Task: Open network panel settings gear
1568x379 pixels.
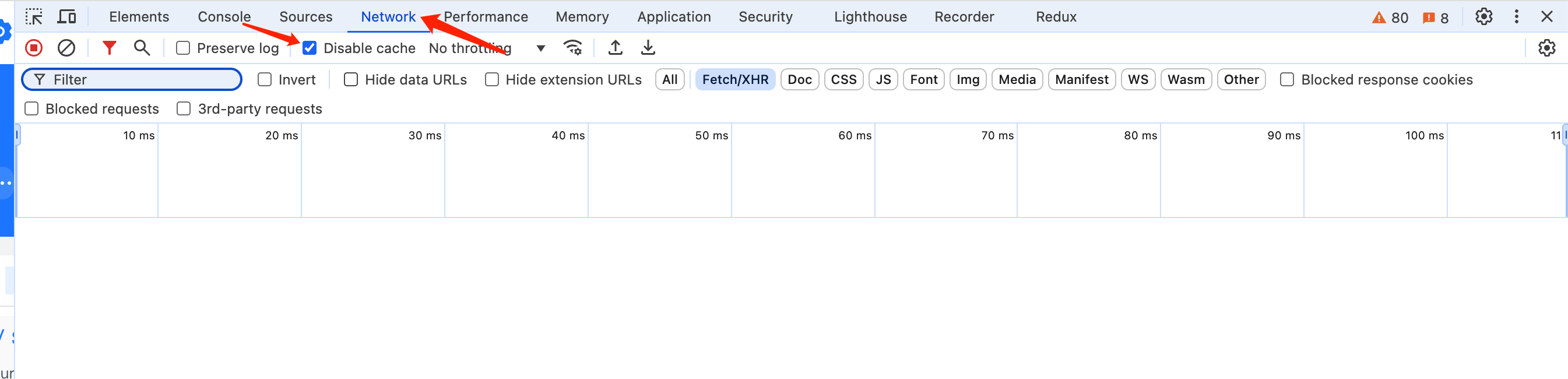Action: click(x=1546, y=48)
